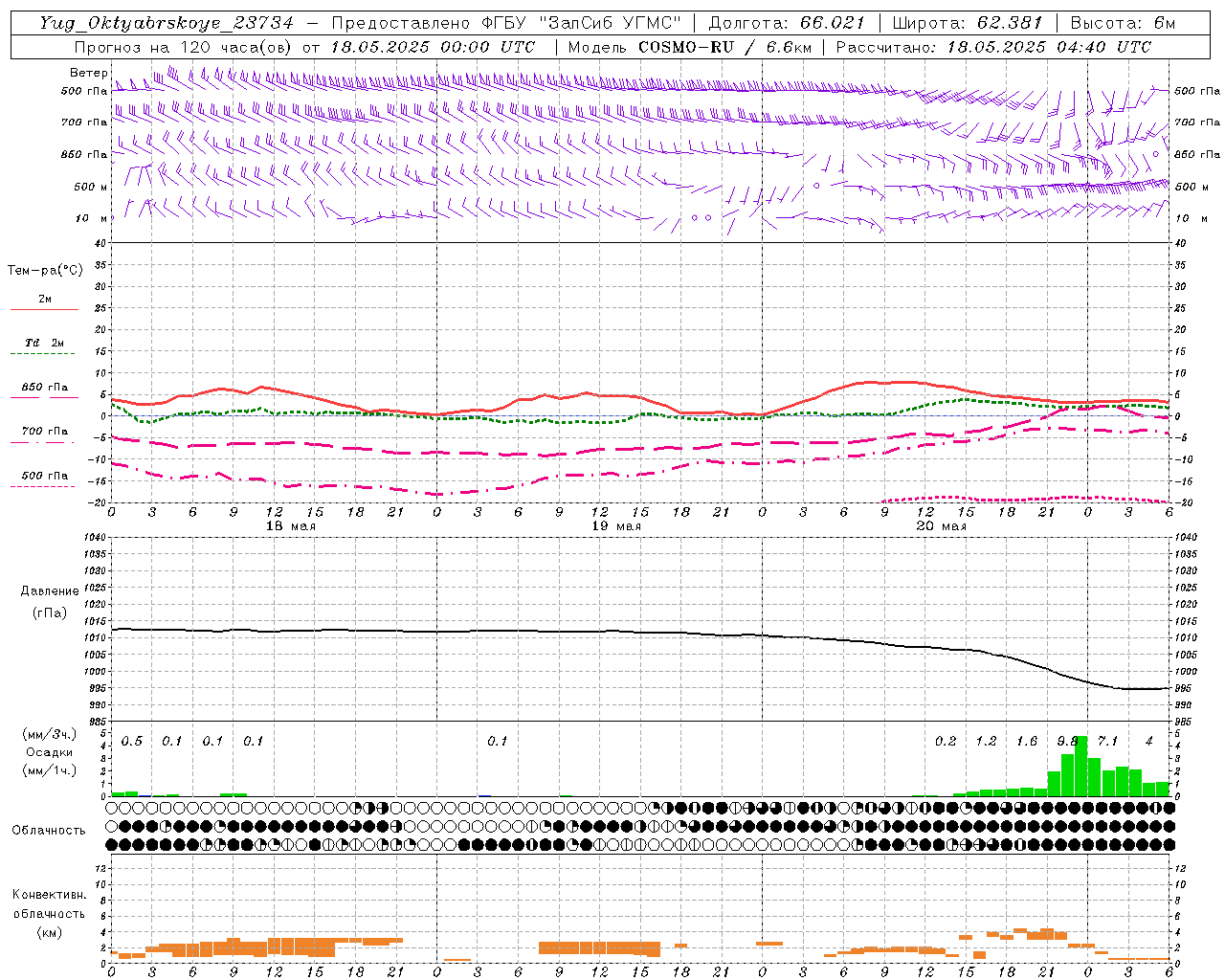Click the forecast text Прогноз на 120 часа(ов)
Image resolution: width=1225 pixels, height=980 pixels.
pos(184,47)
